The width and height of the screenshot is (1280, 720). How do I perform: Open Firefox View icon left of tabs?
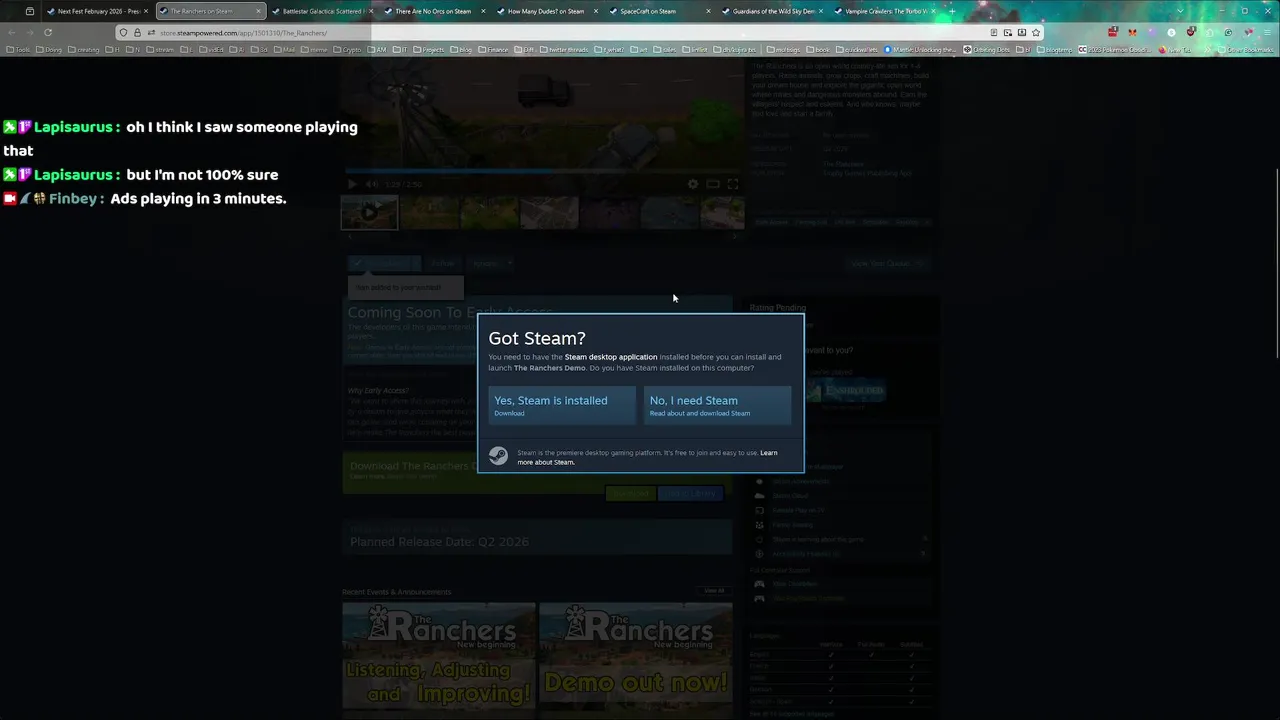29,11
